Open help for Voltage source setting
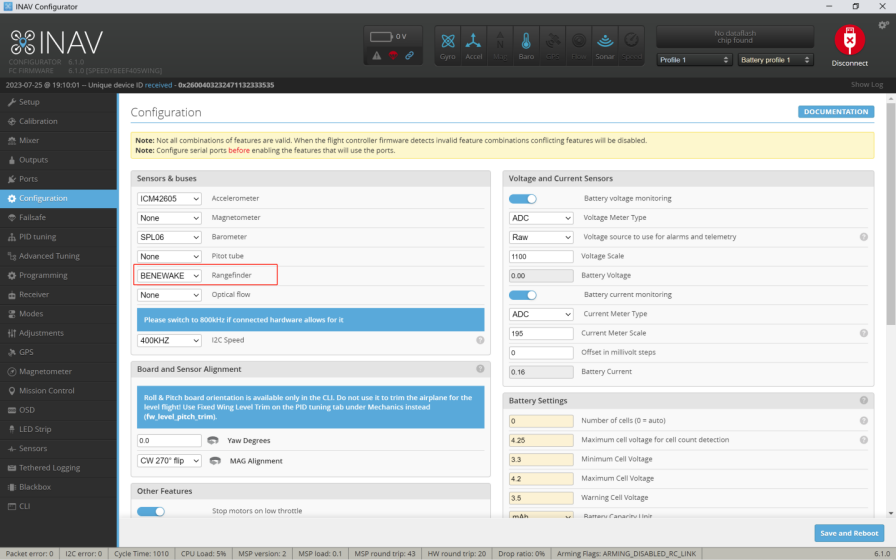 (x=864, y=237)
